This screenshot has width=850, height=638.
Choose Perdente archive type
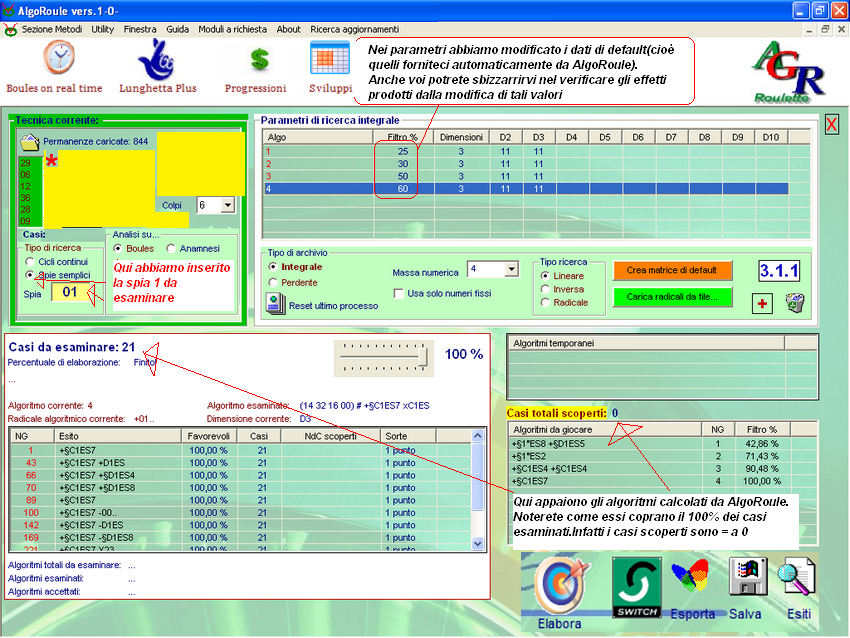point(273,282)
